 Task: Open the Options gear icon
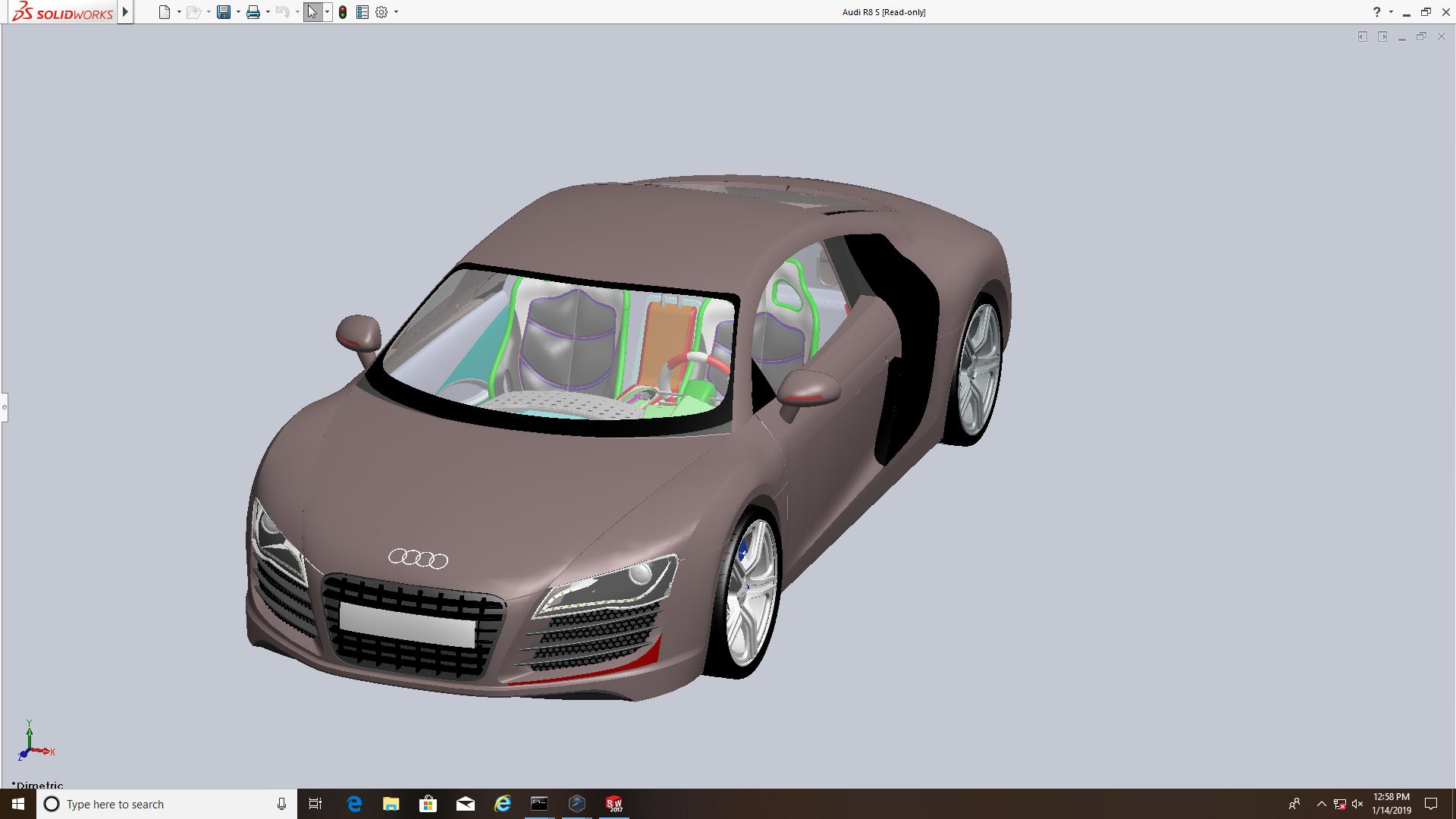pyautogui.click(x=381, y=12)
